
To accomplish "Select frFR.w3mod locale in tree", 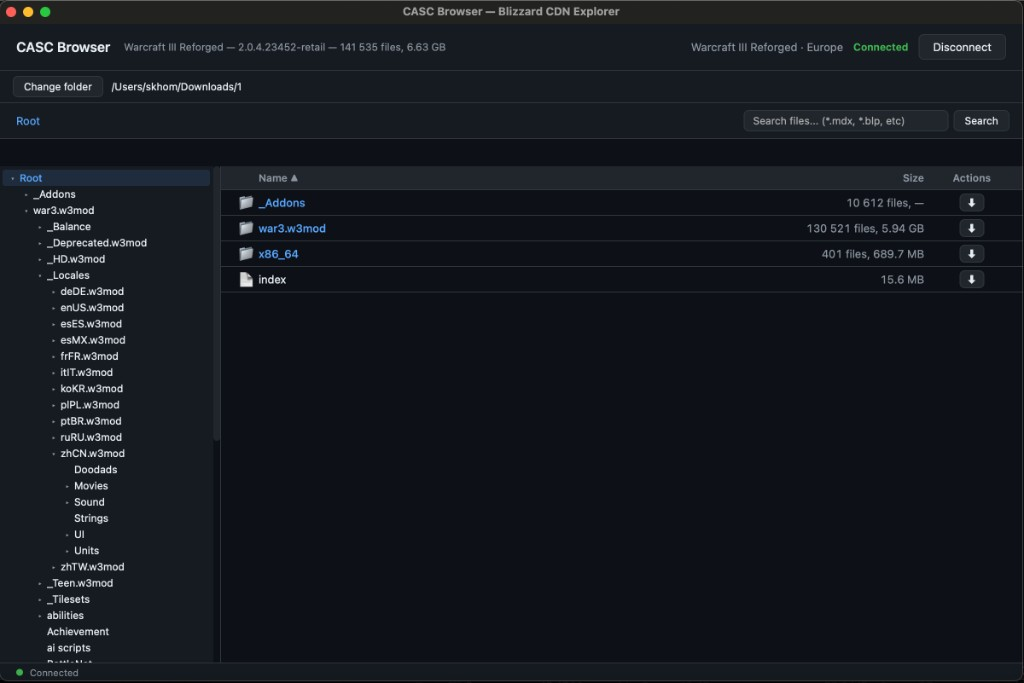I will [89, 356].
